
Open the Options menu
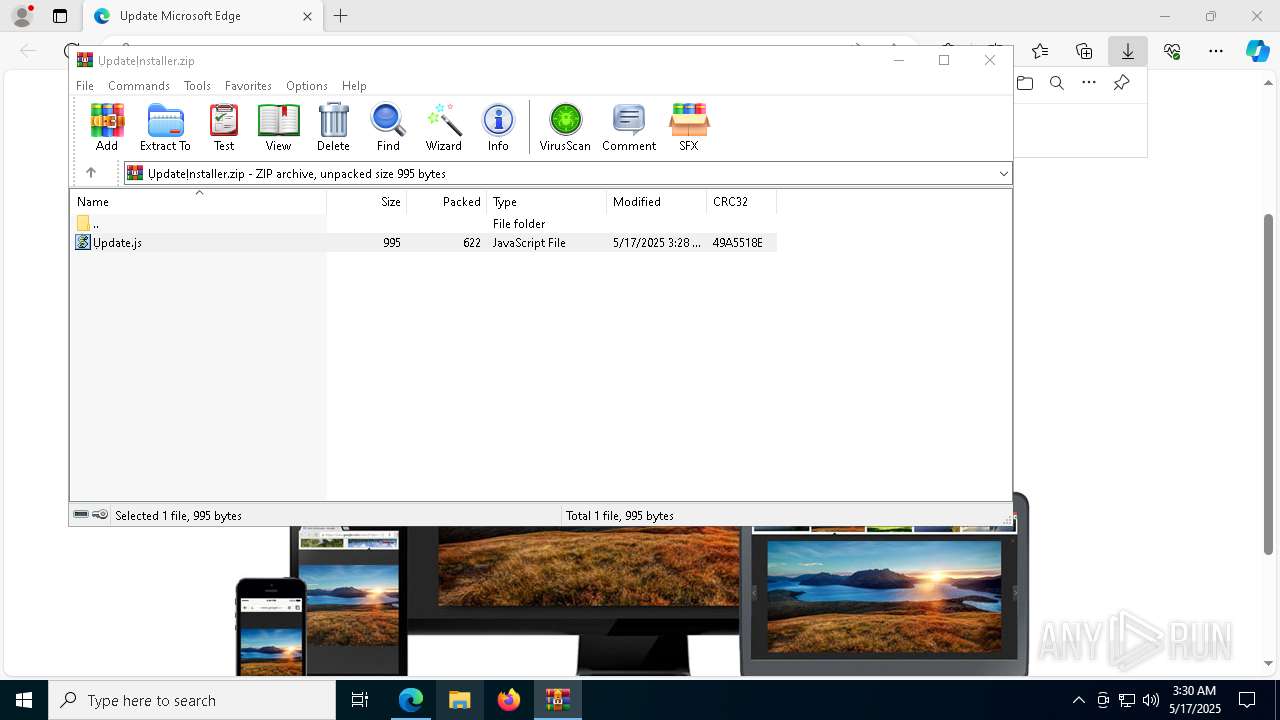click(x=307, y=86)
